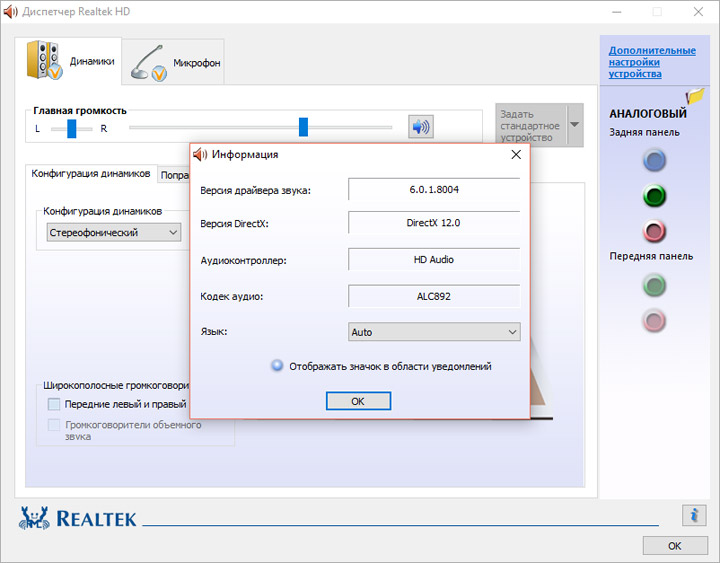The width and height of the screenshot is (720, 563).
Task: Click the Версия DirectX label
Action: pyautogui.click(x=234, y=224)
